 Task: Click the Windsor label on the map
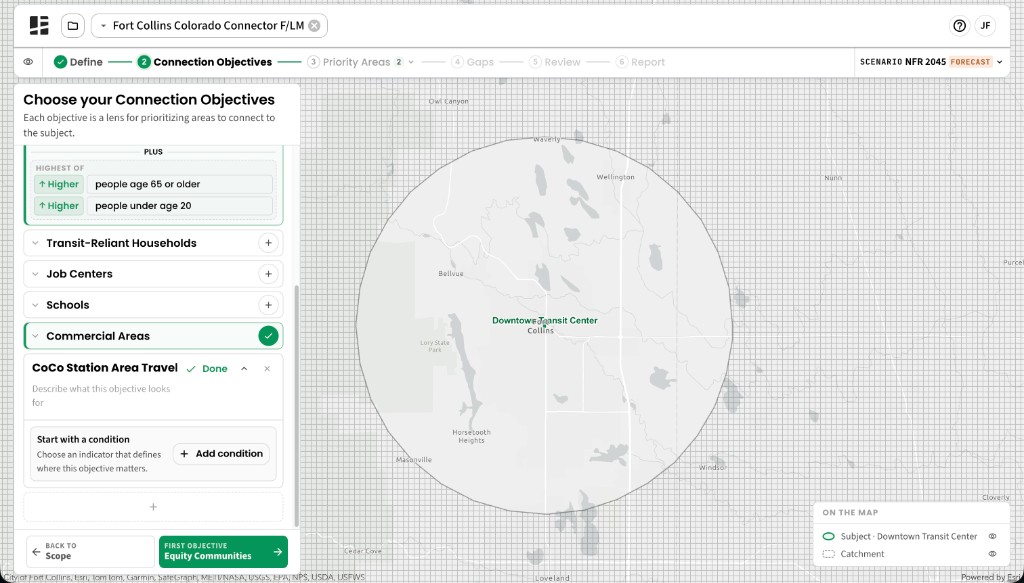tap(712, 467)
